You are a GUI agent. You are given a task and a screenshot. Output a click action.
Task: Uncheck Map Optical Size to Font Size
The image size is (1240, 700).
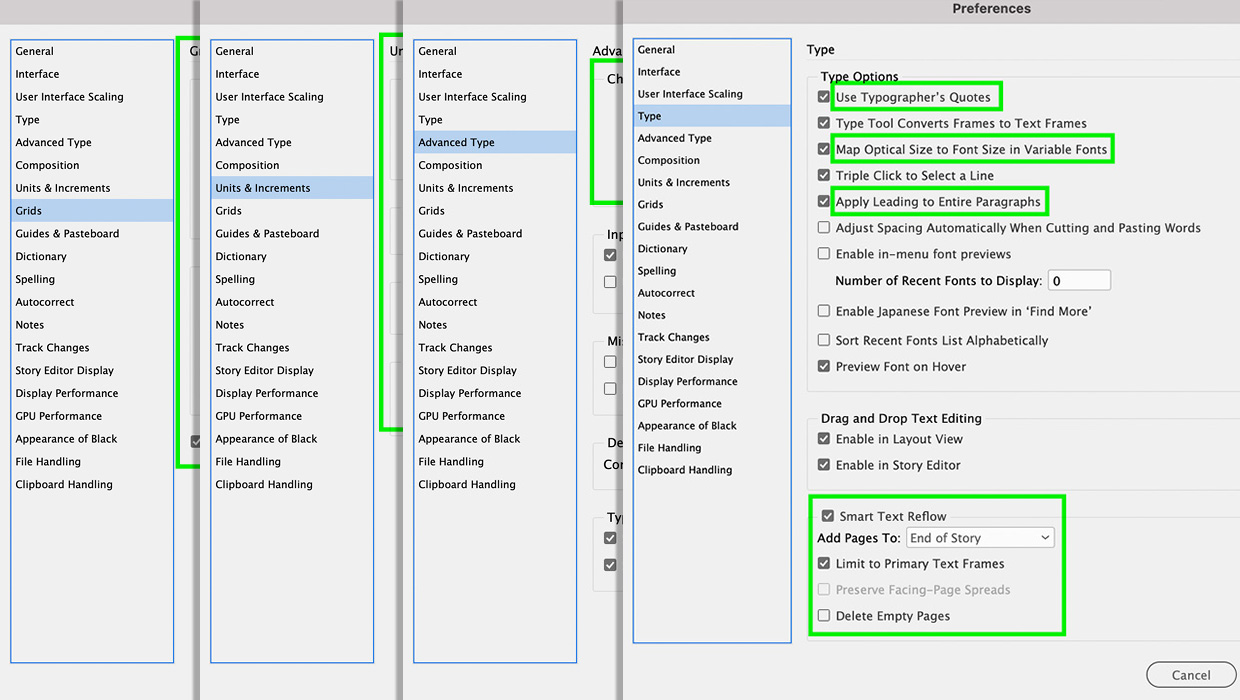[824, 150]
